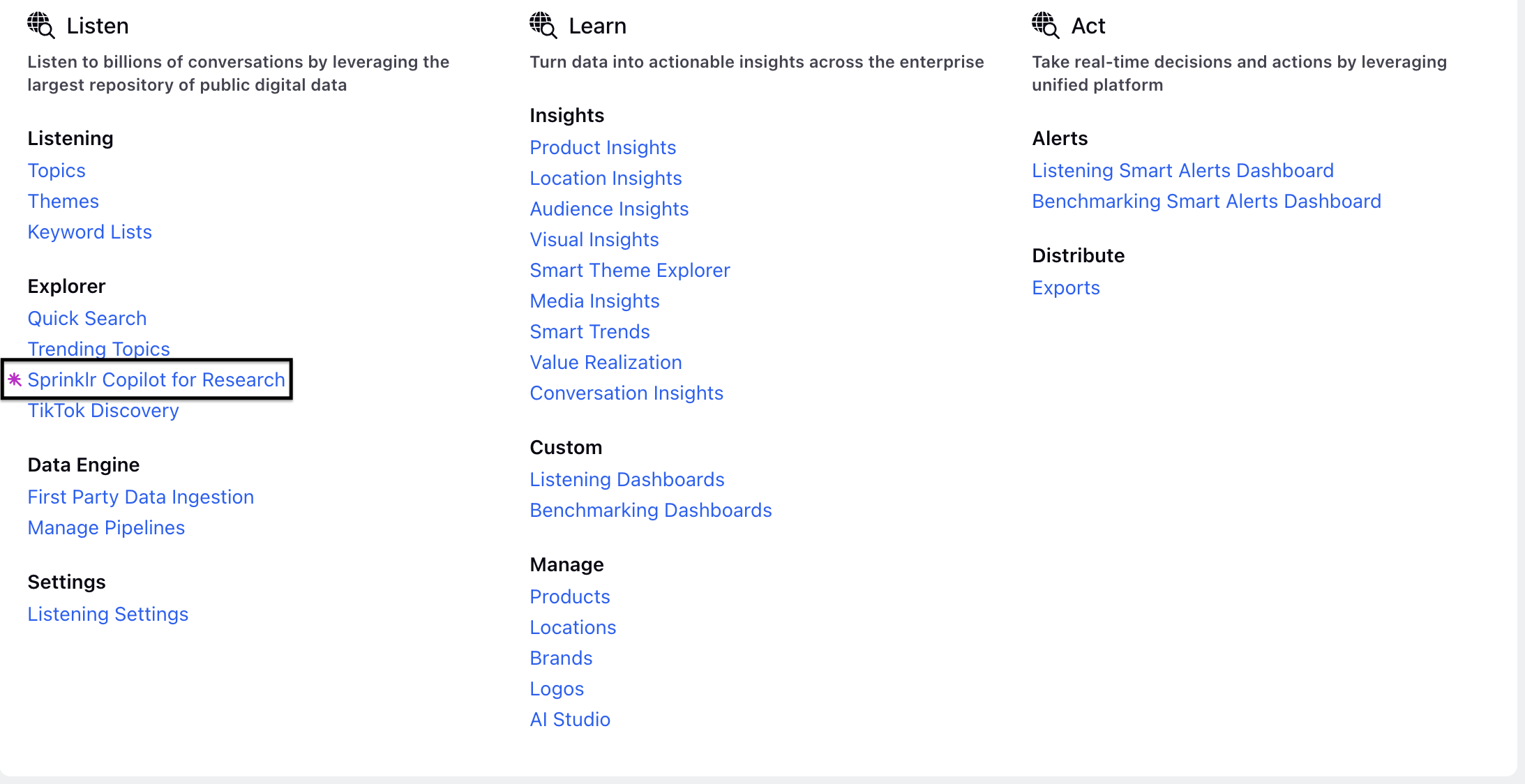Open Quick Search under Explorer

[x=87, y=318]
